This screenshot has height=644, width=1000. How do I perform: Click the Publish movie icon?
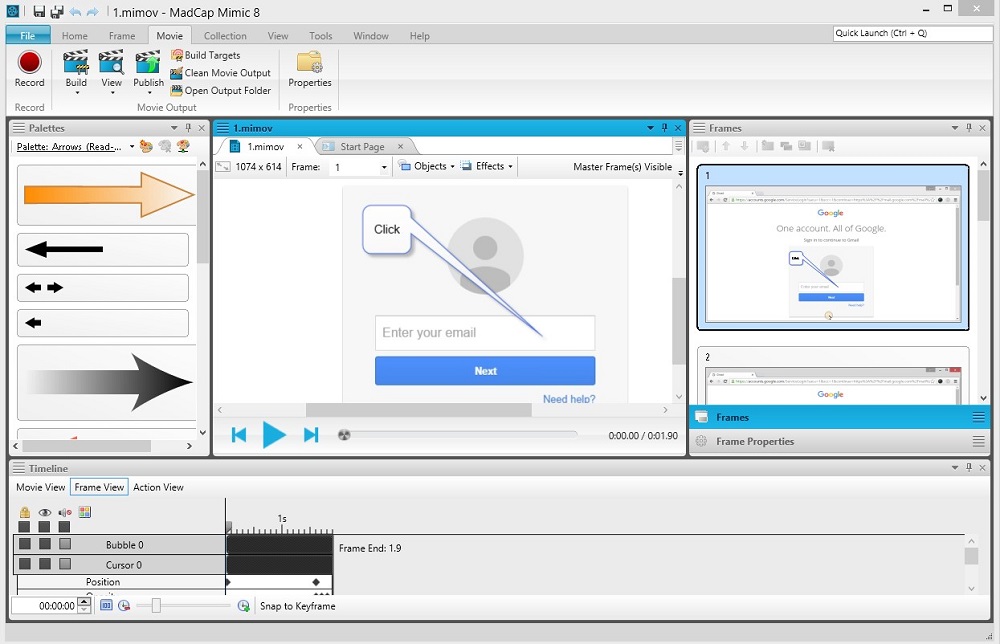(x=148, y=62)
